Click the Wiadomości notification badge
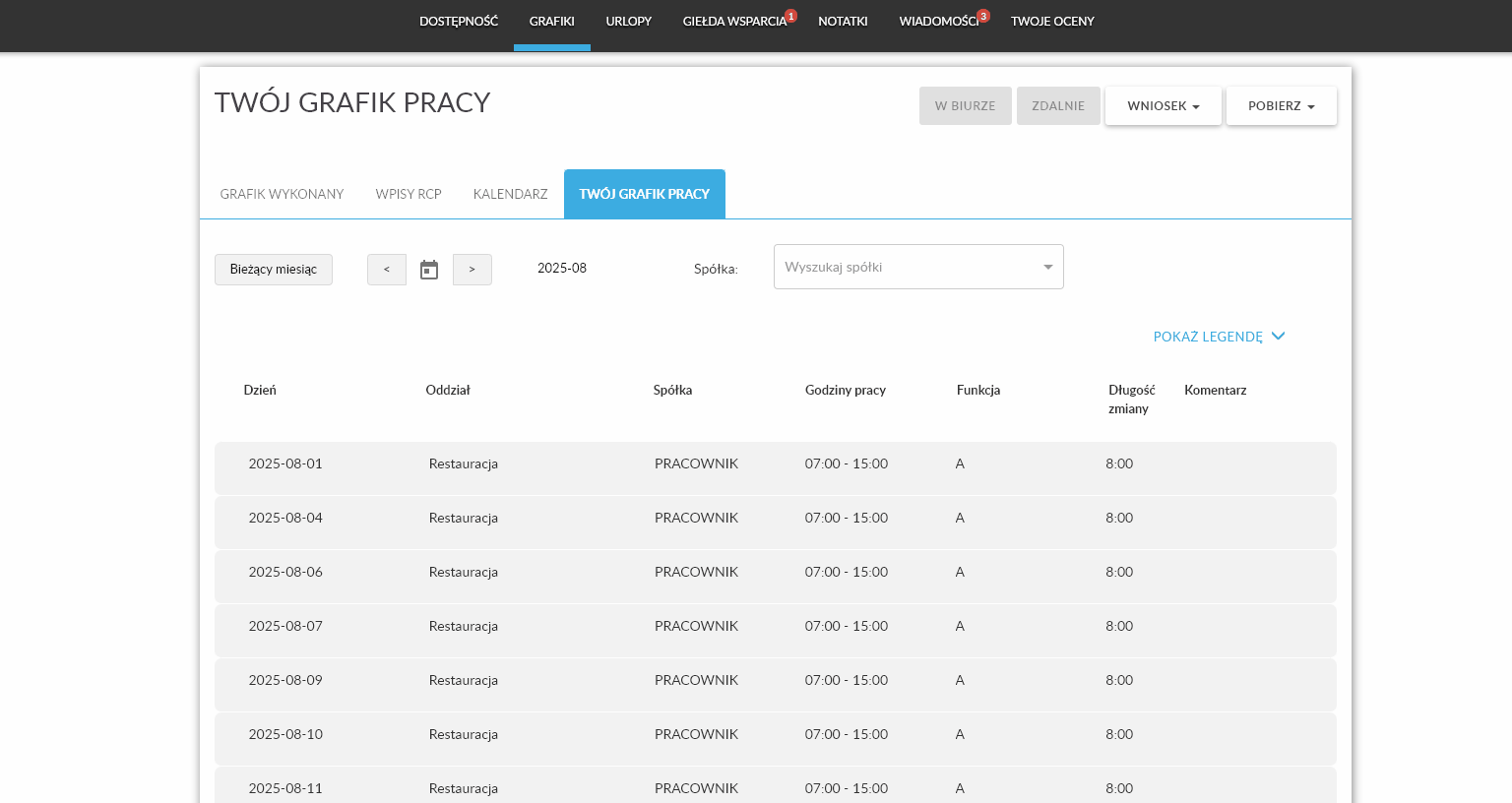This screenshot has height=803, width=1512. (x=982, y=16)
